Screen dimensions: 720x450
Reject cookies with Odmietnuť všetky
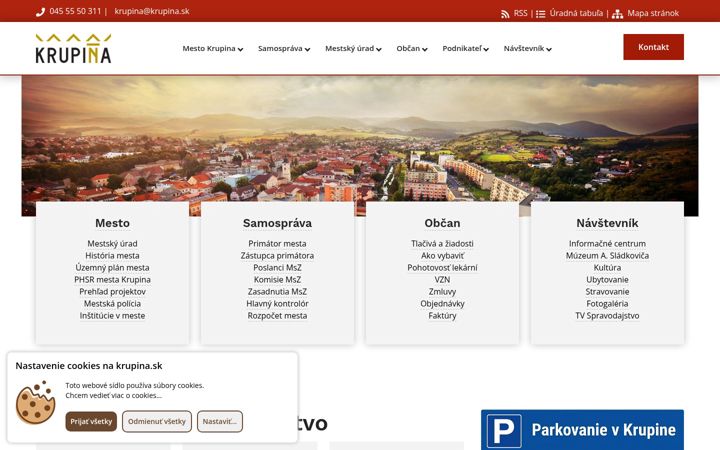pyautogui.click(x=157, y=421)
